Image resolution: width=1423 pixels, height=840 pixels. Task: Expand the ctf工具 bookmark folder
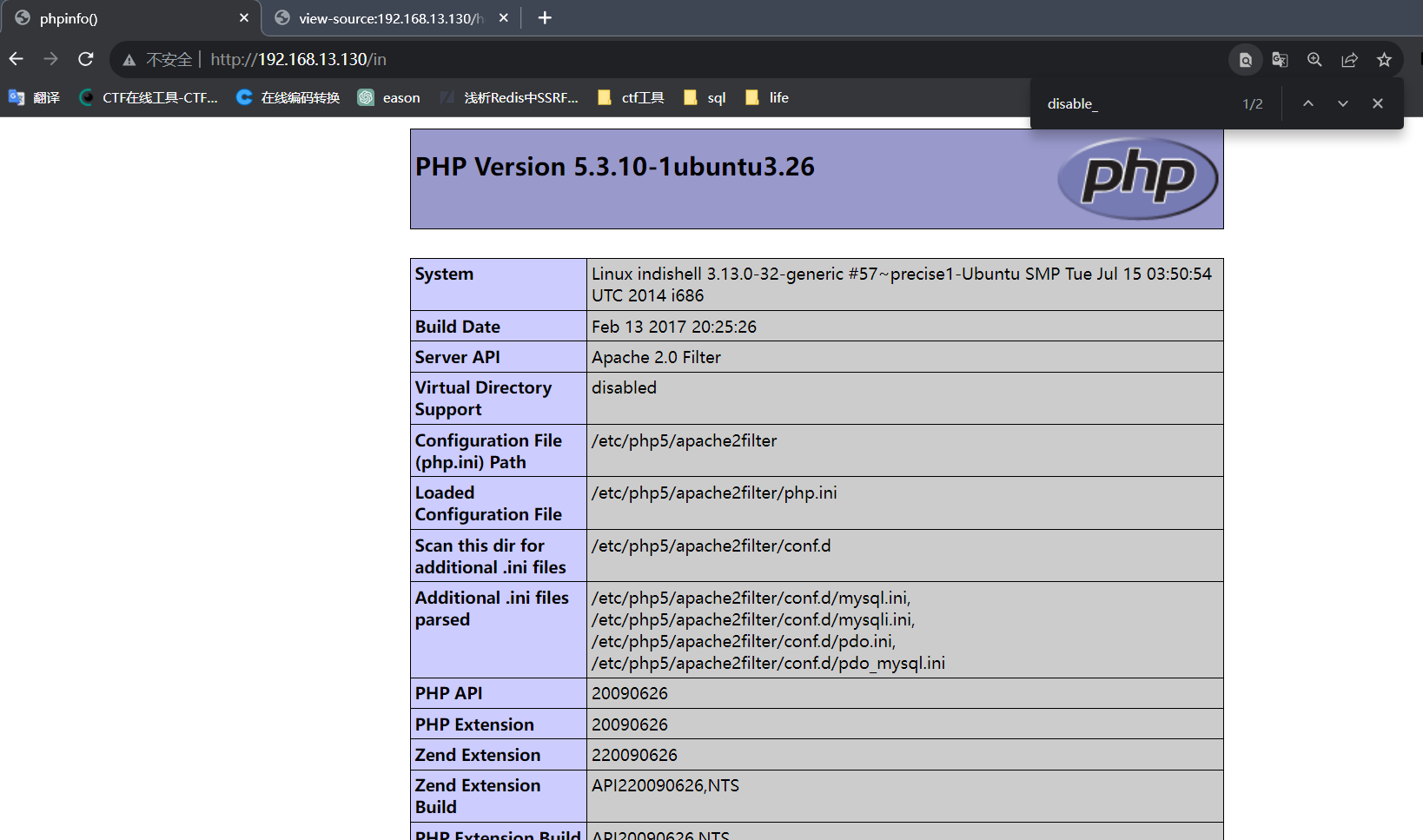click(x=631, y=97)
